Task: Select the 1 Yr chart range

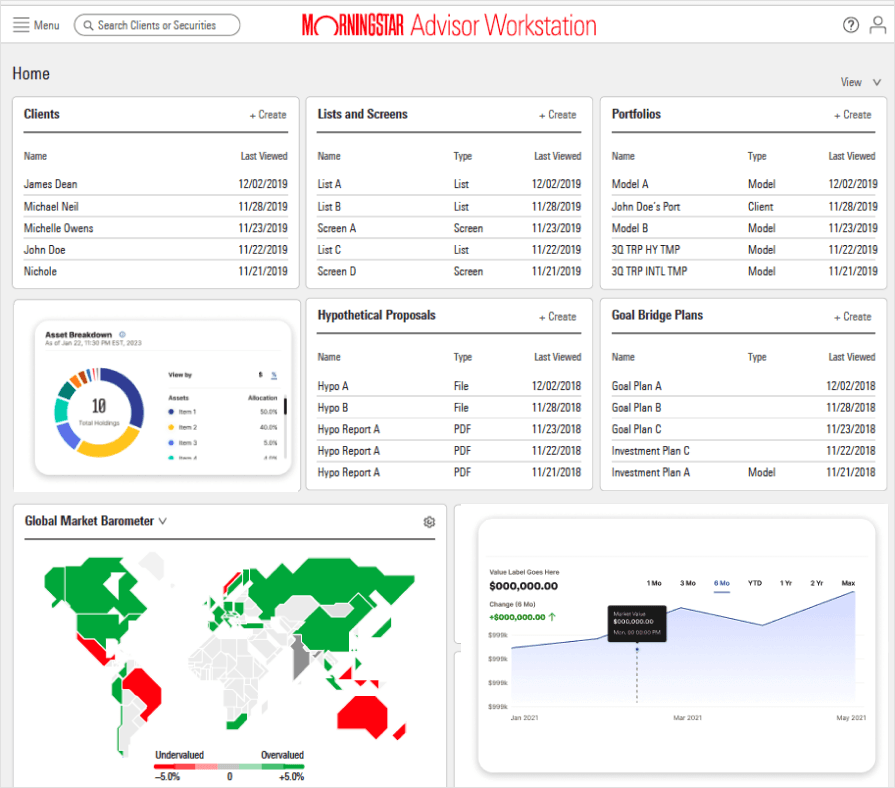Action: click(x=786, y=583)
